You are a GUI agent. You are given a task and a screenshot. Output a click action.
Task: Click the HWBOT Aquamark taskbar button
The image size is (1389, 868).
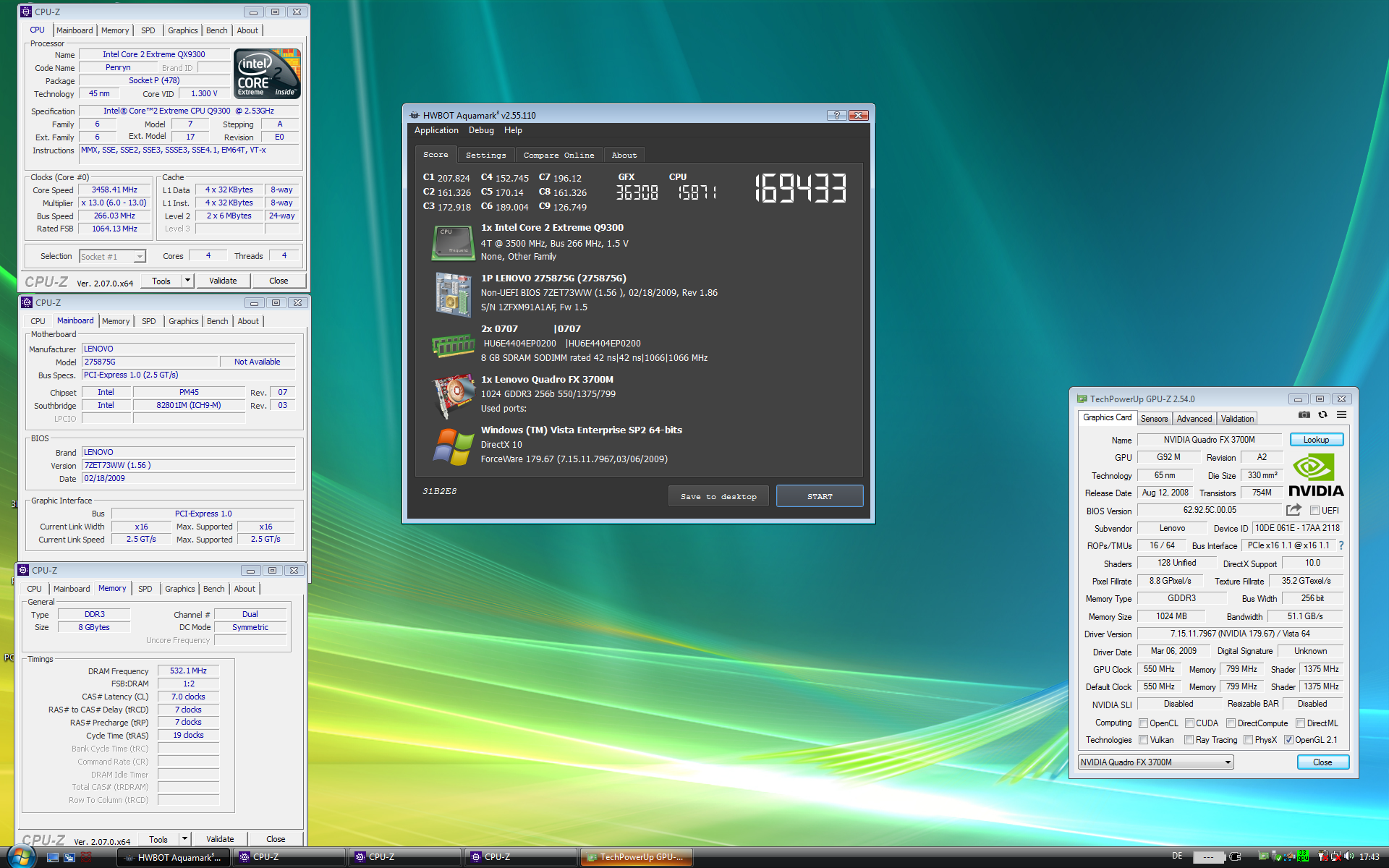tap(174, 857)
